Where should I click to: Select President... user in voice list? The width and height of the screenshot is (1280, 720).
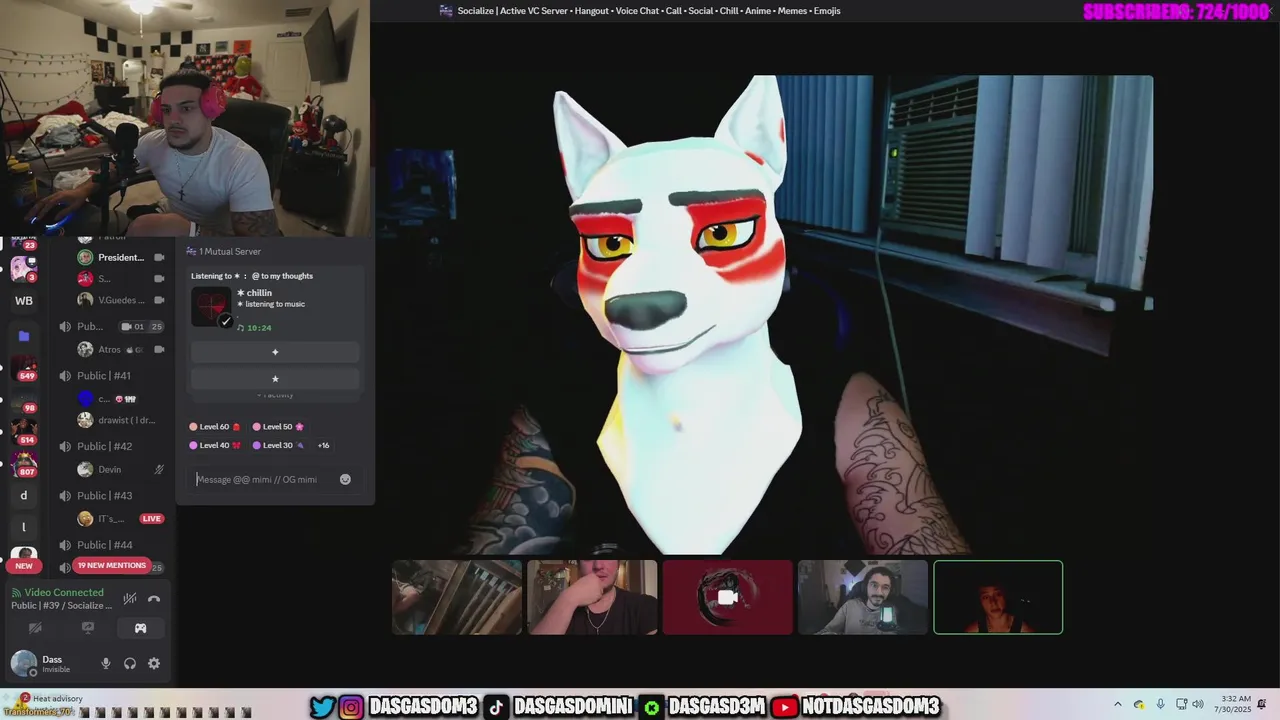(120, 257)
